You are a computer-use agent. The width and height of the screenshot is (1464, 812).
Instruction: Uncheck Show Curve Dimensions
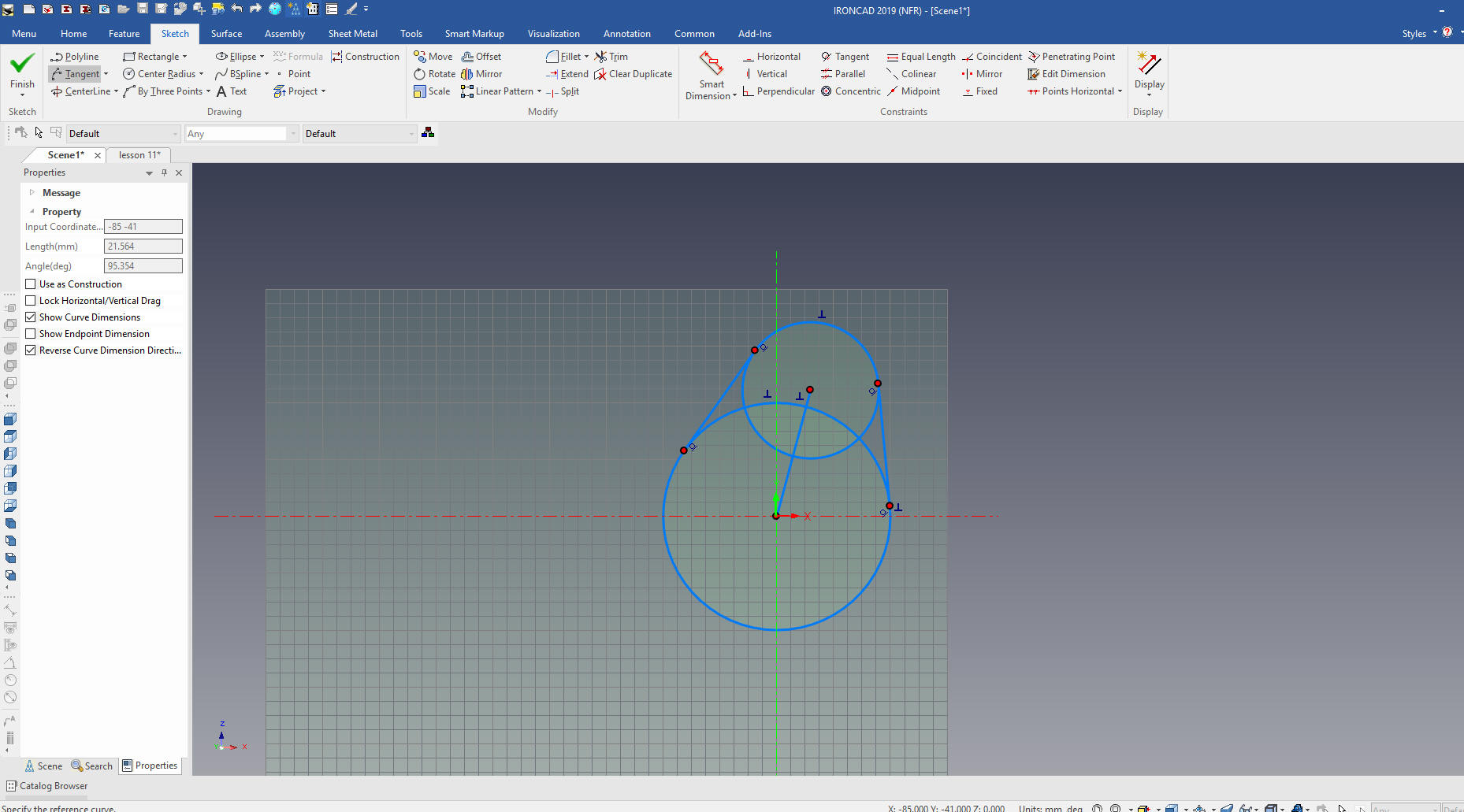[x=31, y=317]
